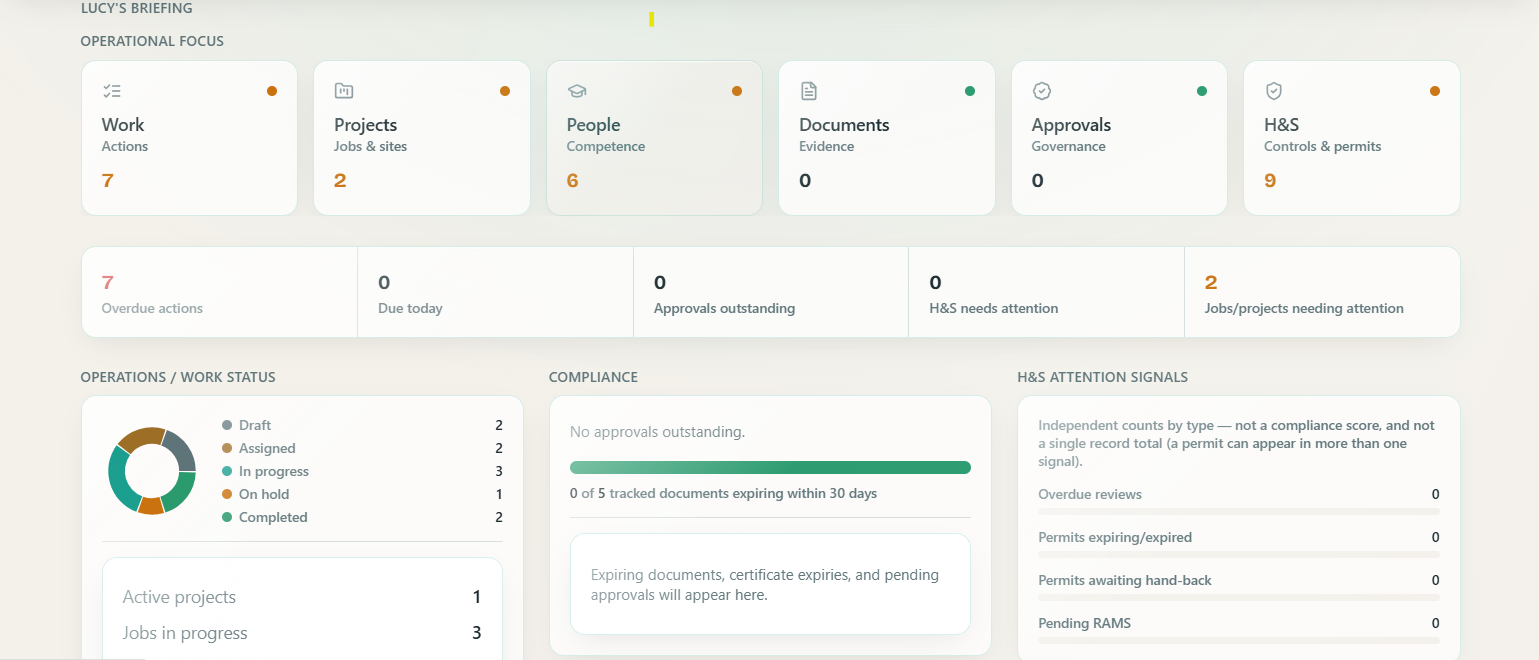The height and width of the screenshot is (660, 1539).
Task: Click the green status dot on Approvals card
Action: coord(1202,91)
